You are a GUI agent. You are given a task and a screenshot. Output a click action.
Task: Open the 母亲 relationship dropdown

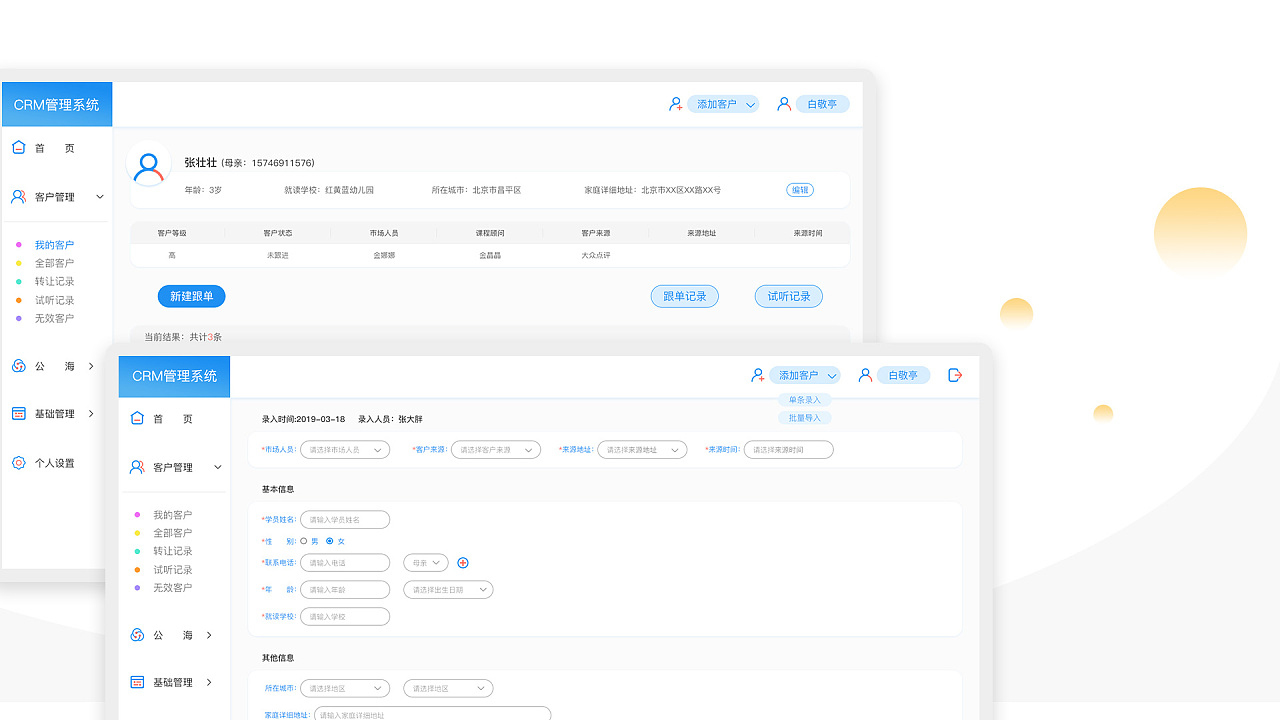(x=426, y=563)
